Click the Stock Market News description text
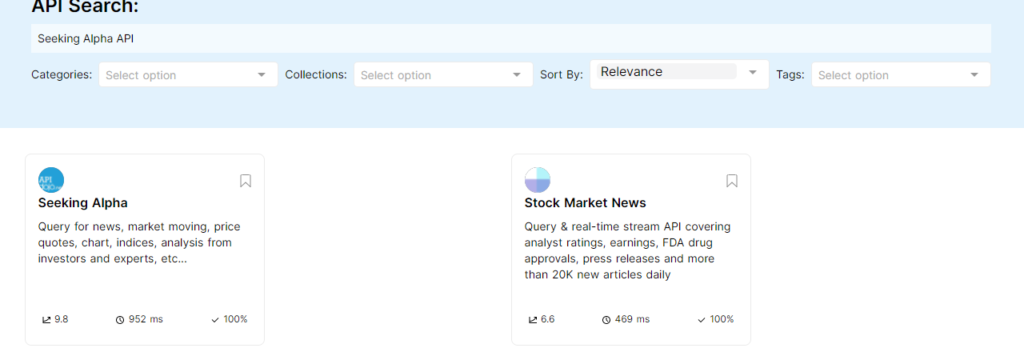The width and height of the screenshot is (1024, 364). 628,250
